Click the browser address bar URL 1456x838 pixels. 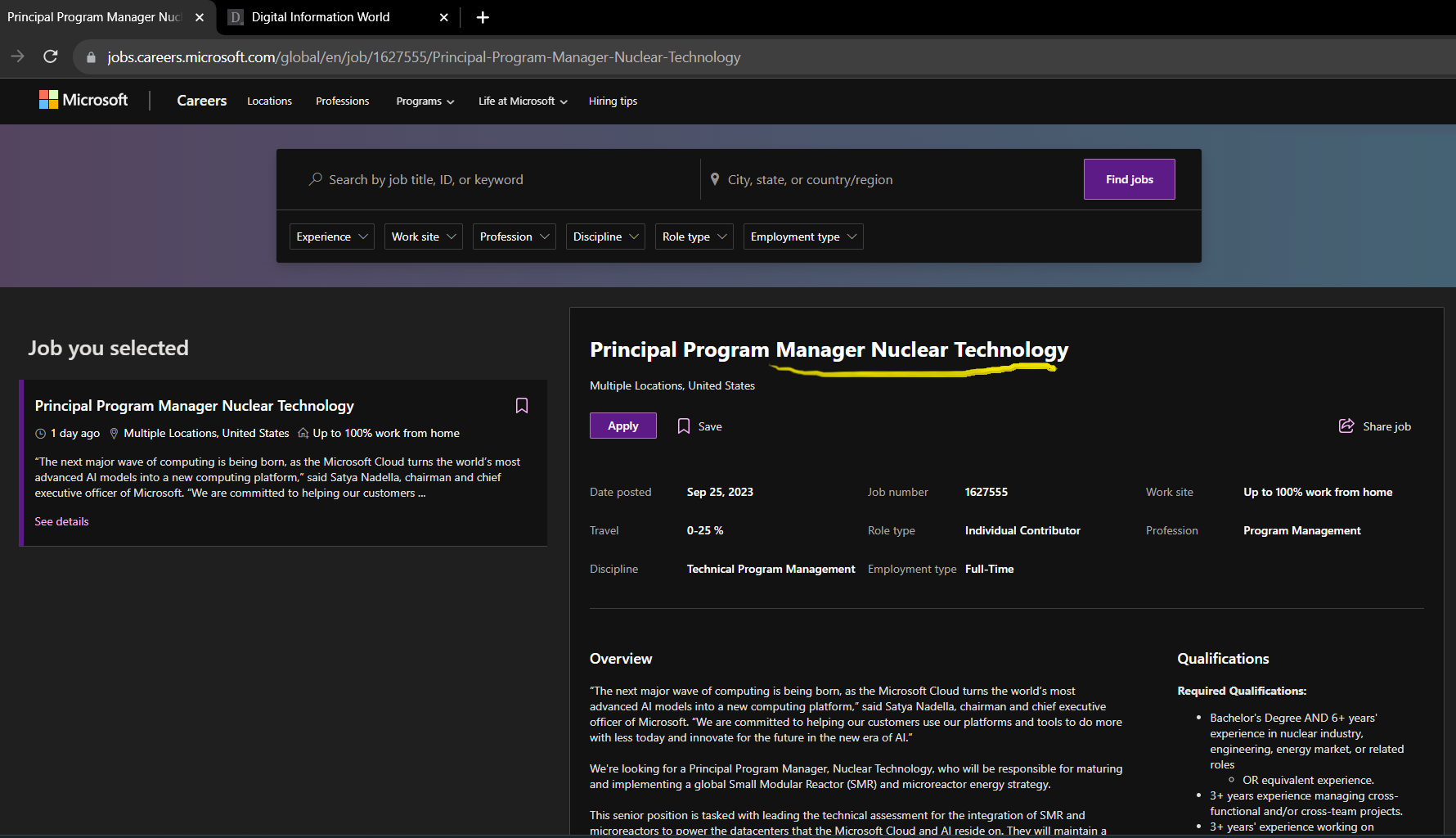coord(424,57)
